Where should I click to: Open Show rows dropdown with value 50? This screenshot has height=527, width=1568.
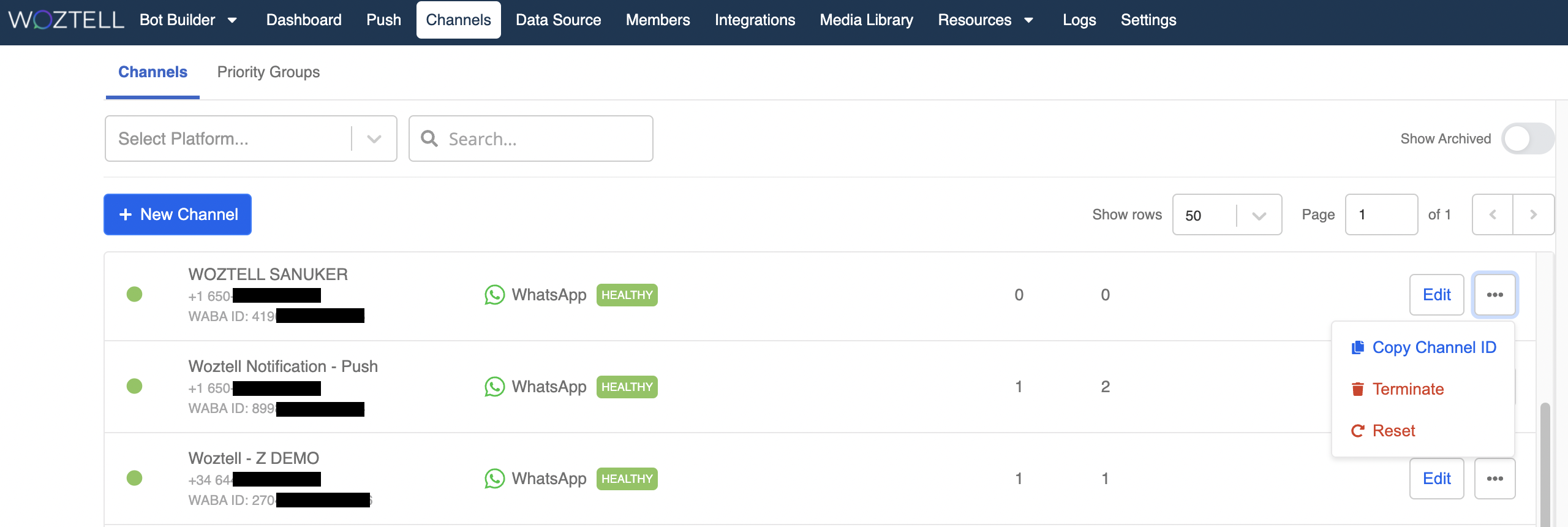[1227, 214]
